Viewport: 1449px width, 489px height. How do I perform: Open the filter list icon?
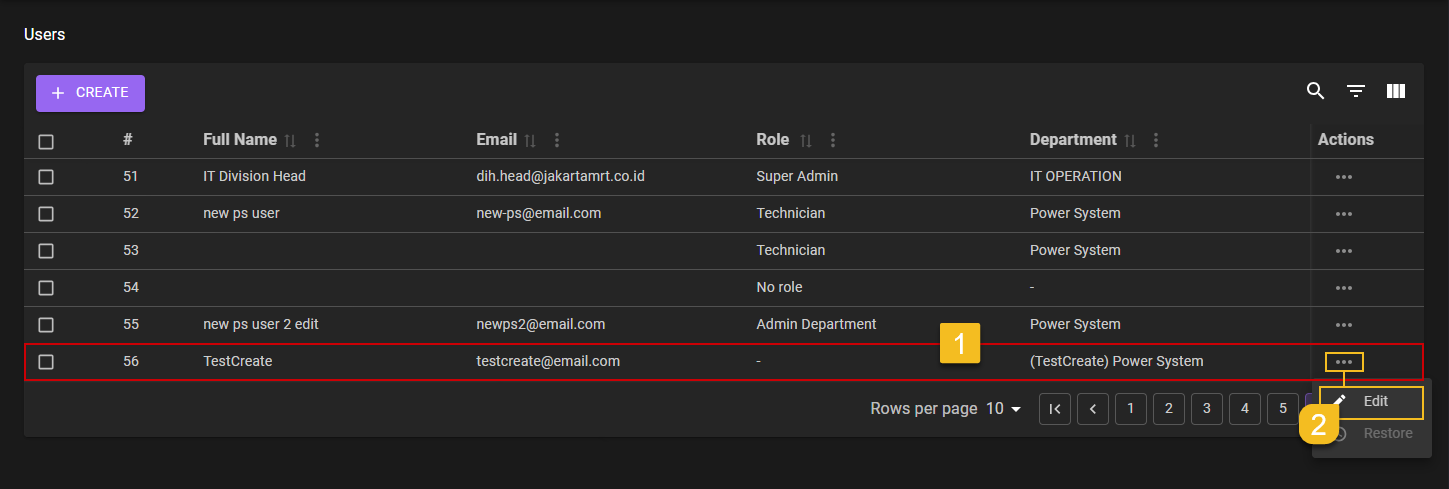pos(1355,92)
